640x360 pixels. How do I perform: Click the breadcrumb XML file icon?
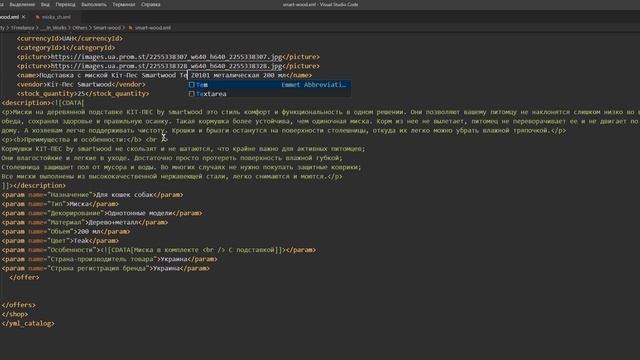131,28
